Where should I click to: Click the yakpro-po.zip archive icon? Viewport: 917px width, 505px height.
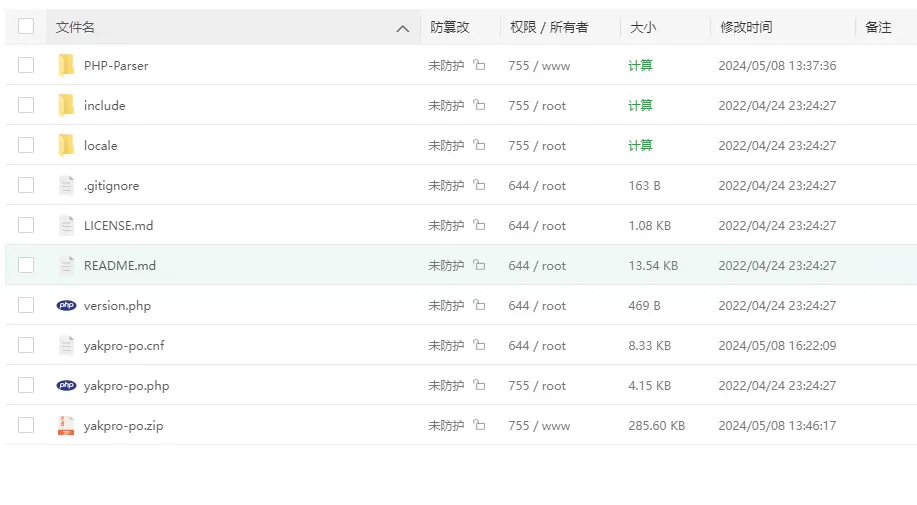(x=66, y=426)
